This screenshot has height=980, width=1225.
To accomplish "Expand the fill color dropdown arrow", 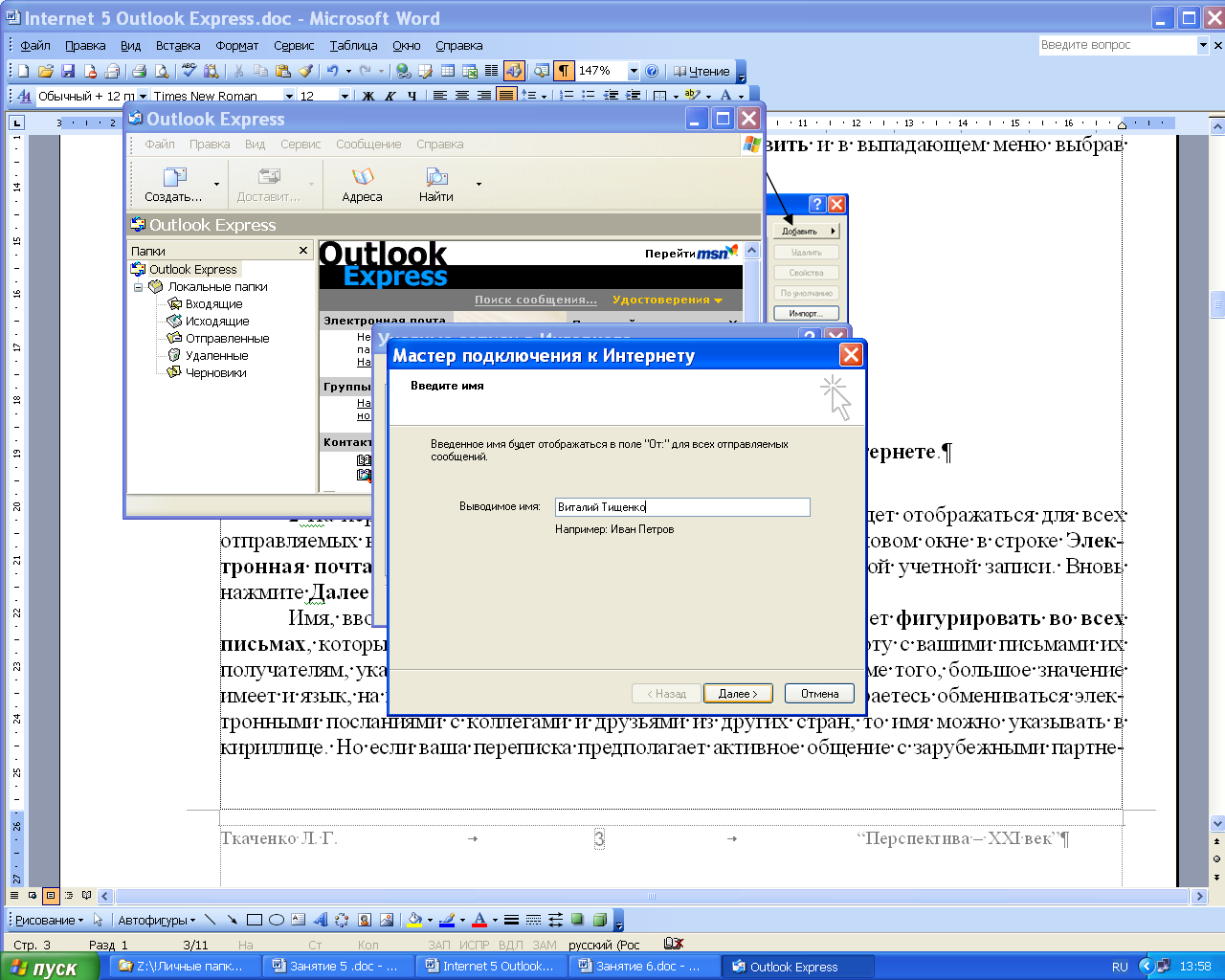I will click(430, 920).
